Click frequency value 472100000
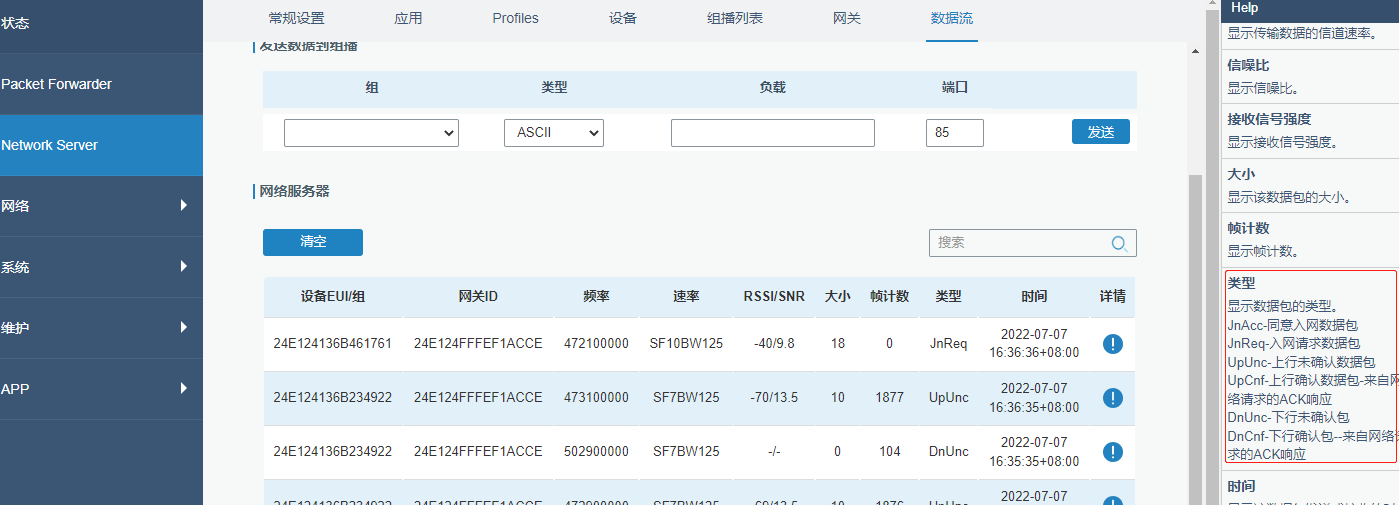Viewport: 1399px width, 505px height. coord(597,344)
